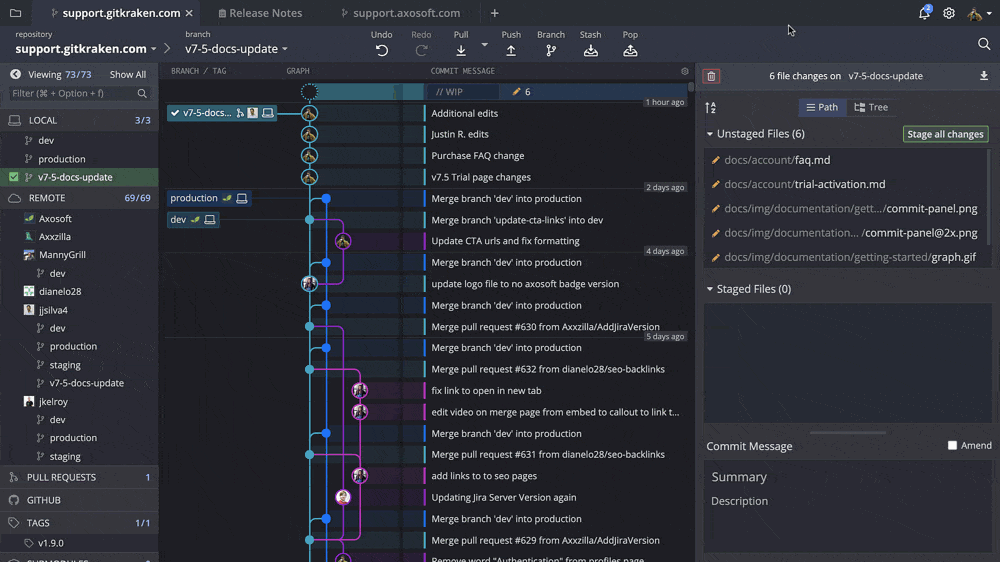
Task: Click the discard changes trash icon
Action: (711, 76)
